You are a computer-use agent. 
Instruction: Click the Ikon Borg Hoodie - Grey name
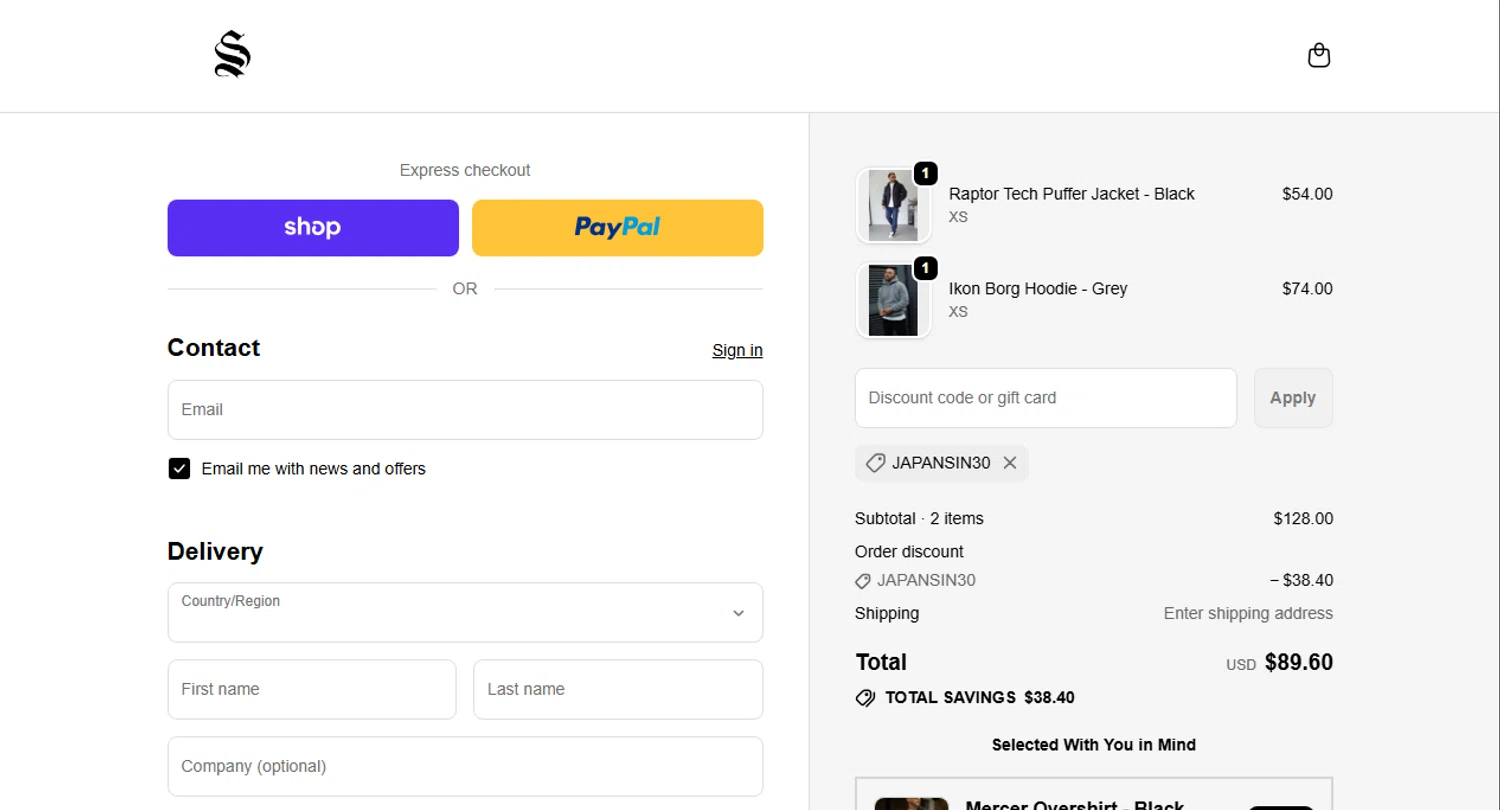pyautogui.click(x=1038, y=289)
